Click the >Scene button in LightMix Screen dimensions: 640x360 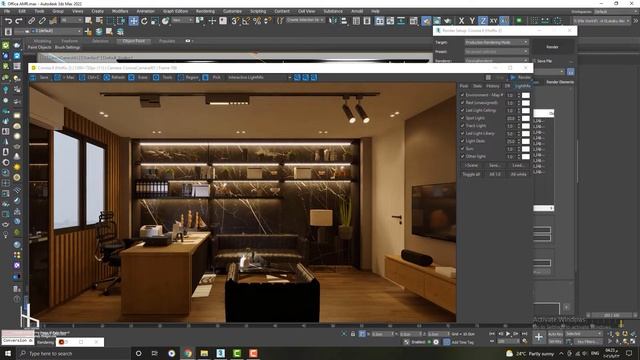[471, 165]
